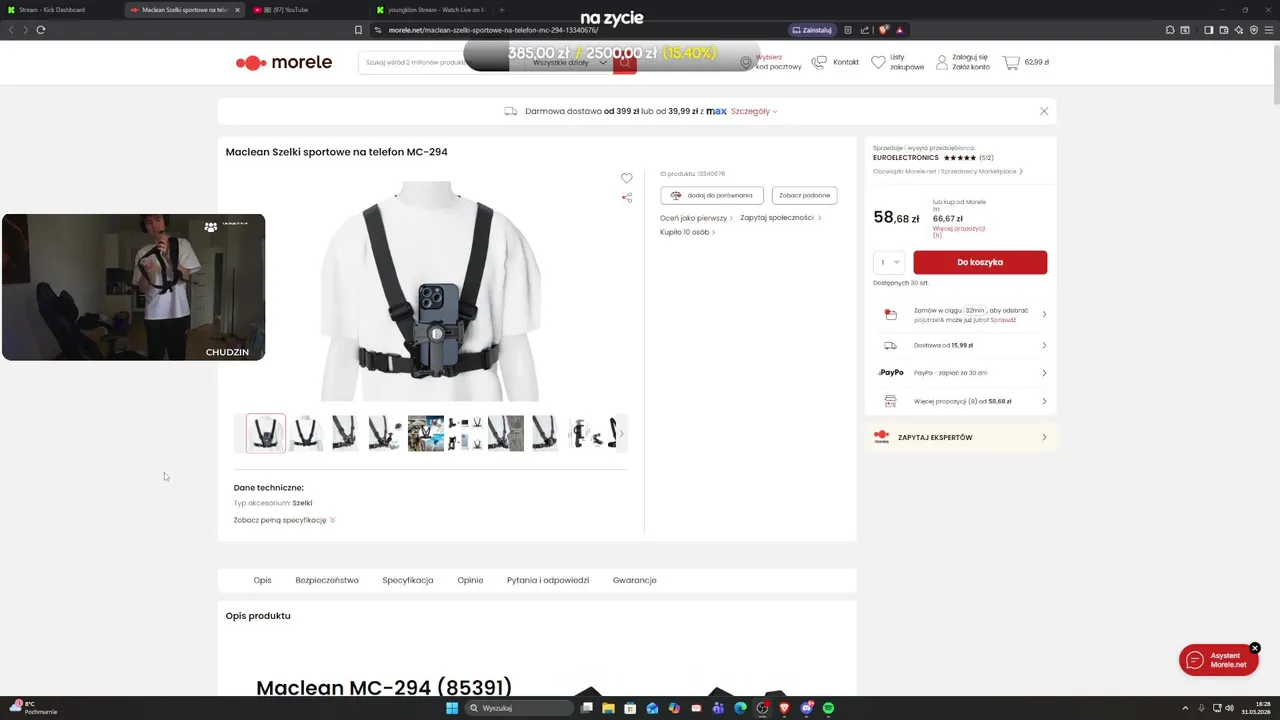Screen dimensions: 1280x720
Task: Open new browser tab with plus
Action: pos(502,9)
